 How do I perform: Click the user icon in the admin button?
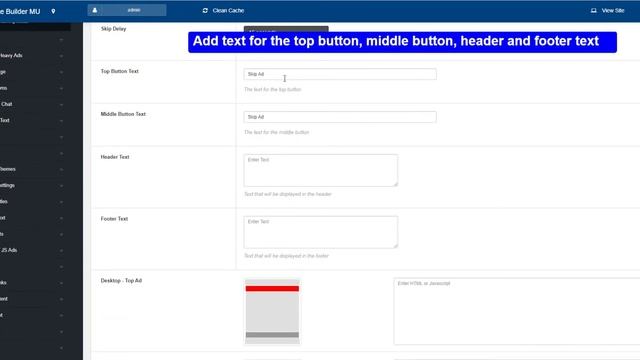point(95,10)
